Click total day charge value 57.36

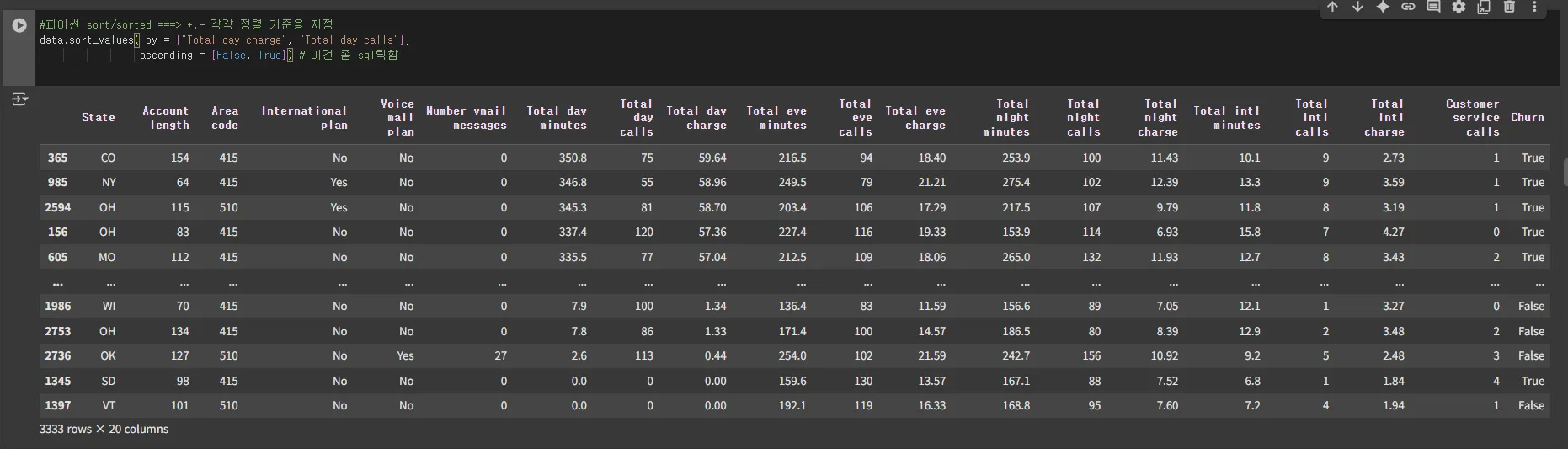[712, 232]
